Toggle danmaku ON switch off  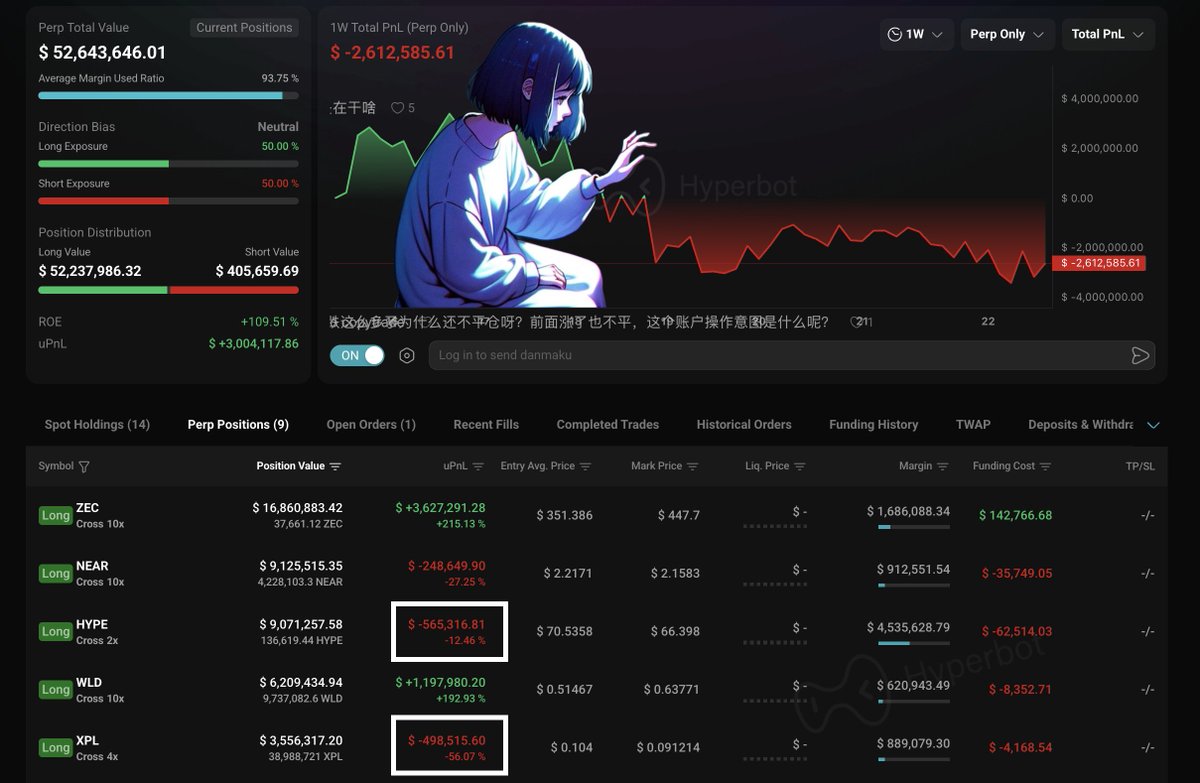(x=357, y=355)
